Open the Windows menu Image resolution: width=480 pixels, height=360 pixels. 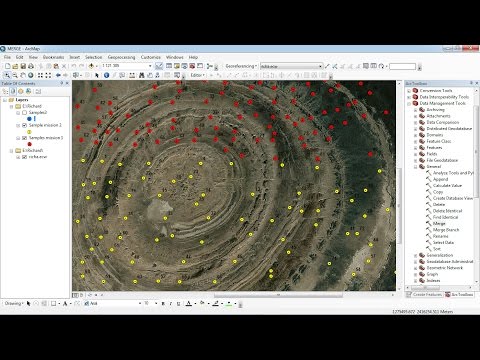(175, 57)
